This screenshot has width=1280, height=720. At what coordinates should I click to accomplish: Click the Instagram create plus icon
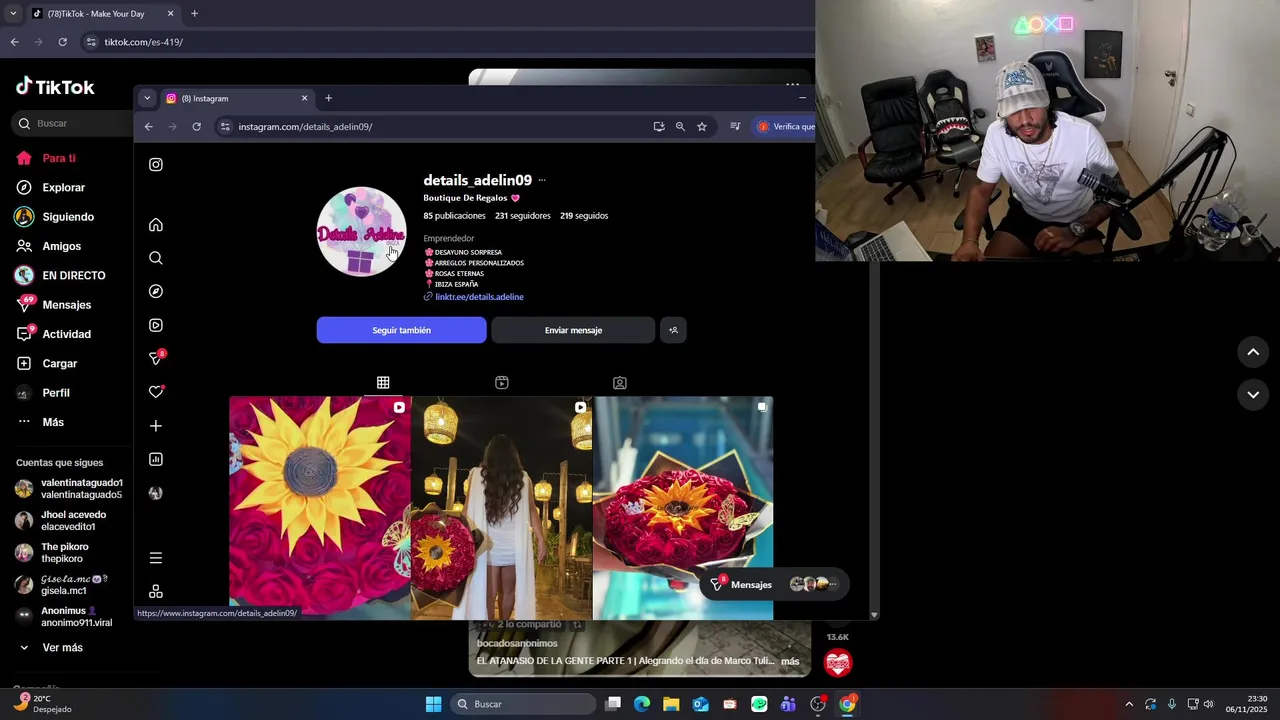click(x=156, y=426)
